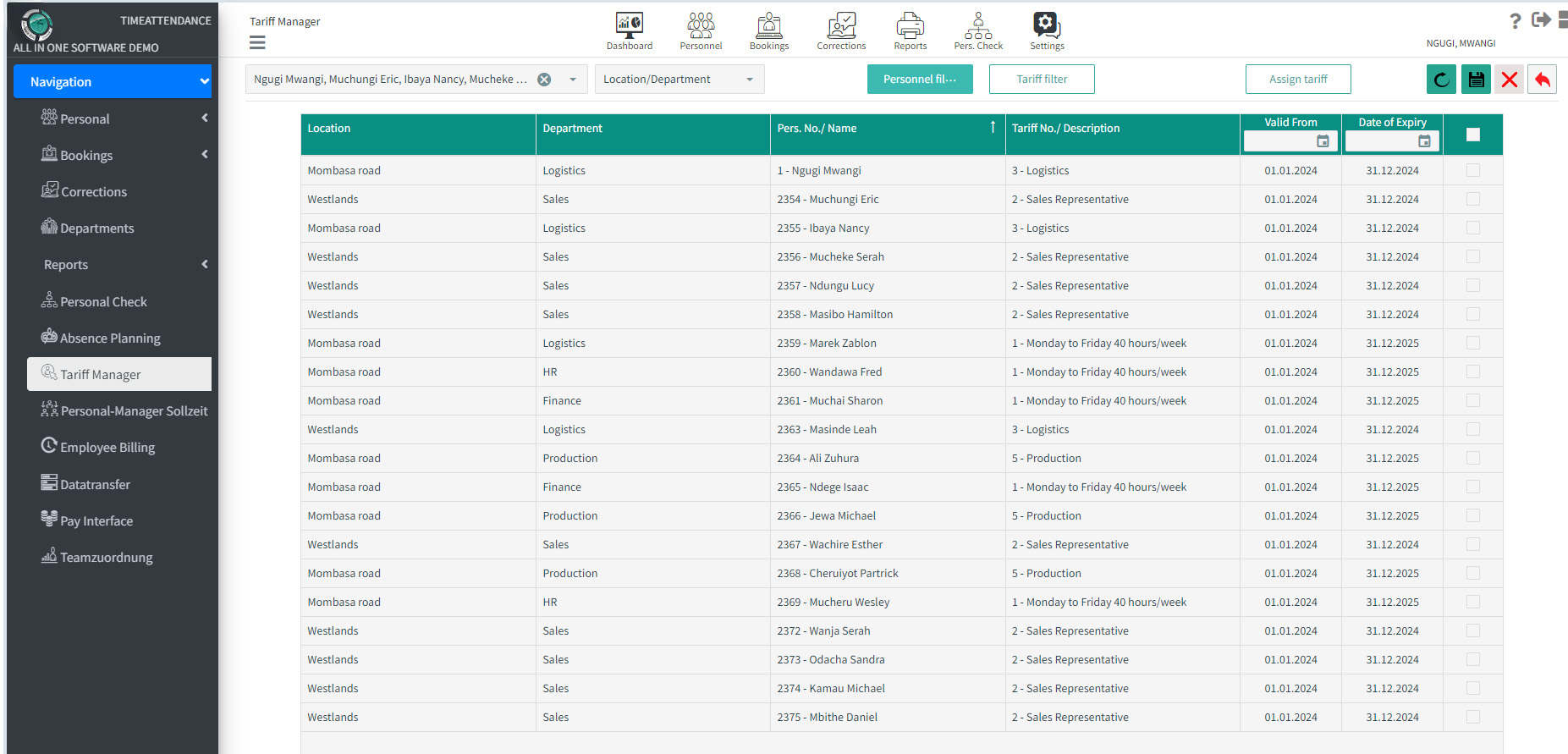Select the 2361 - Muchai Sharon cell

888,400
